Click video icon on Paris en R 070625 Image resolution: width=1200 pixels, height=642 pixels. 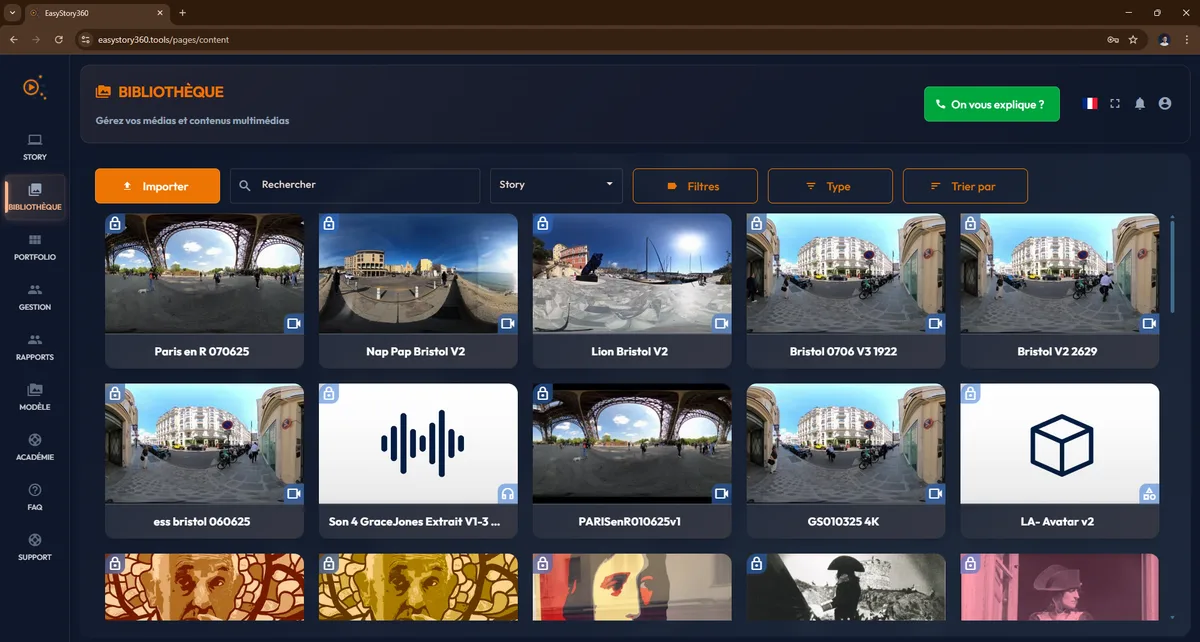pyautogui.click(x=294, y=324)
